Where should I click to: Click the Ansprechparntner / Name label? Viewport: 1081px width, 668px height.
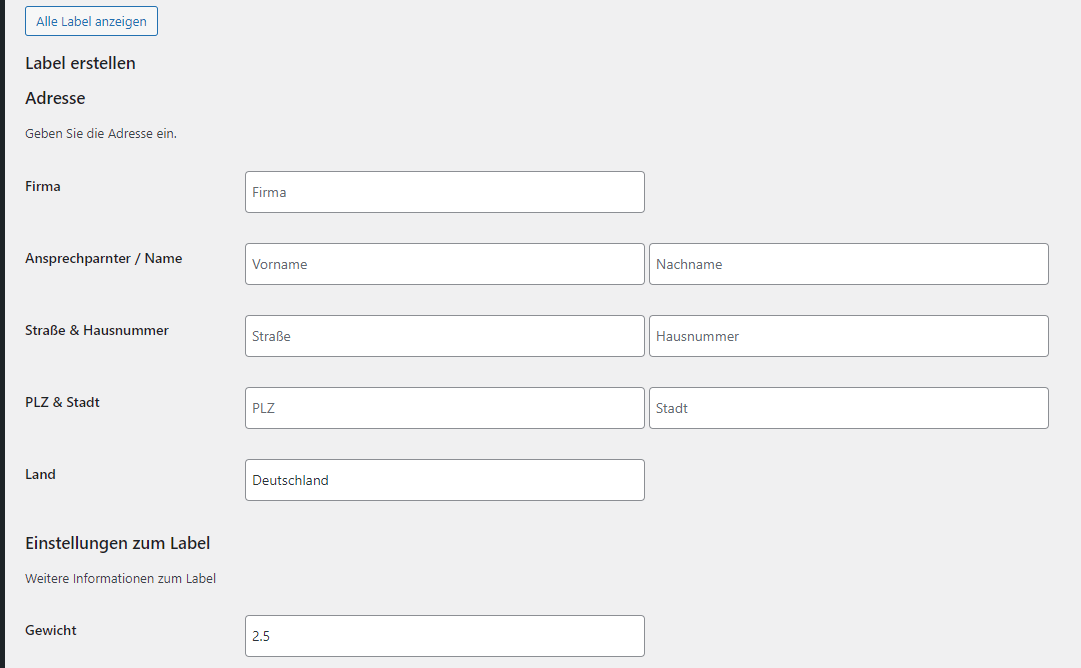point(103,258)
